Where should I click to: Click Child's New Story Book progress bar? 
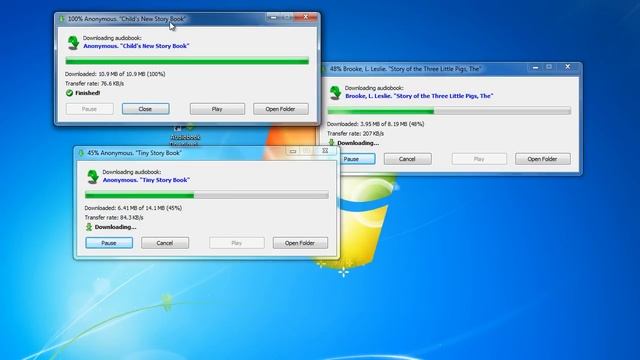[x=187, y=61]
